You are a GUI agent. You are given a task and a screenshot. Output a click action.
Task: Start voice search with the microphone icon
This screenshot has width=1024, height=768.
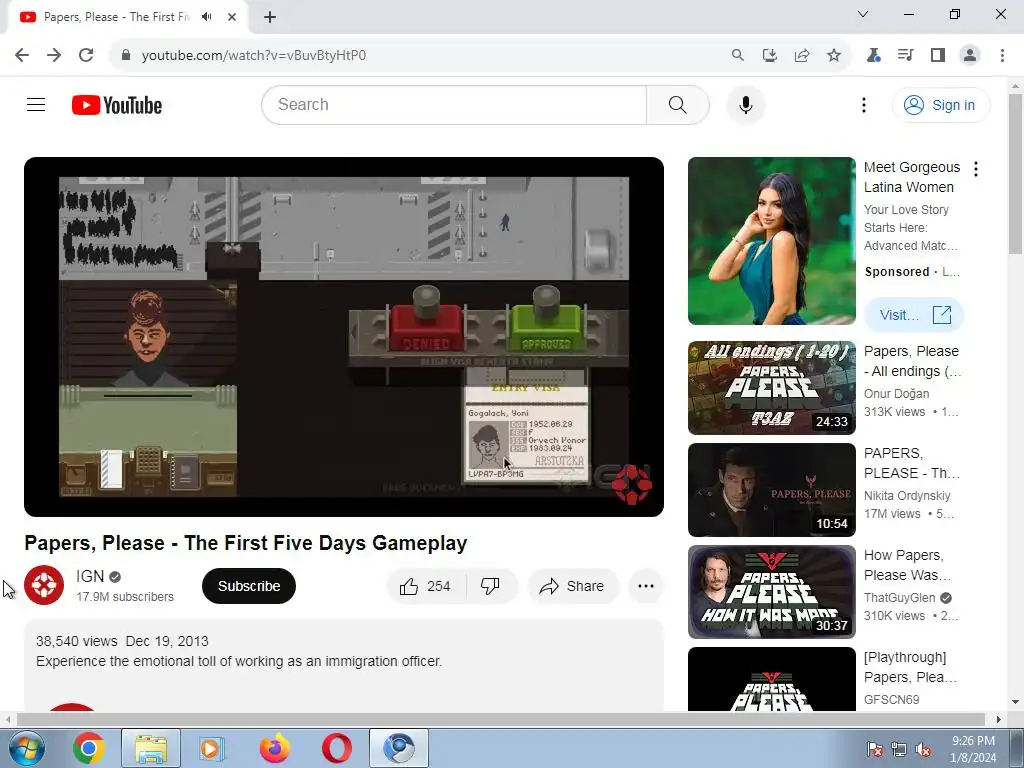pyautogui.click(x=745, y=104)
